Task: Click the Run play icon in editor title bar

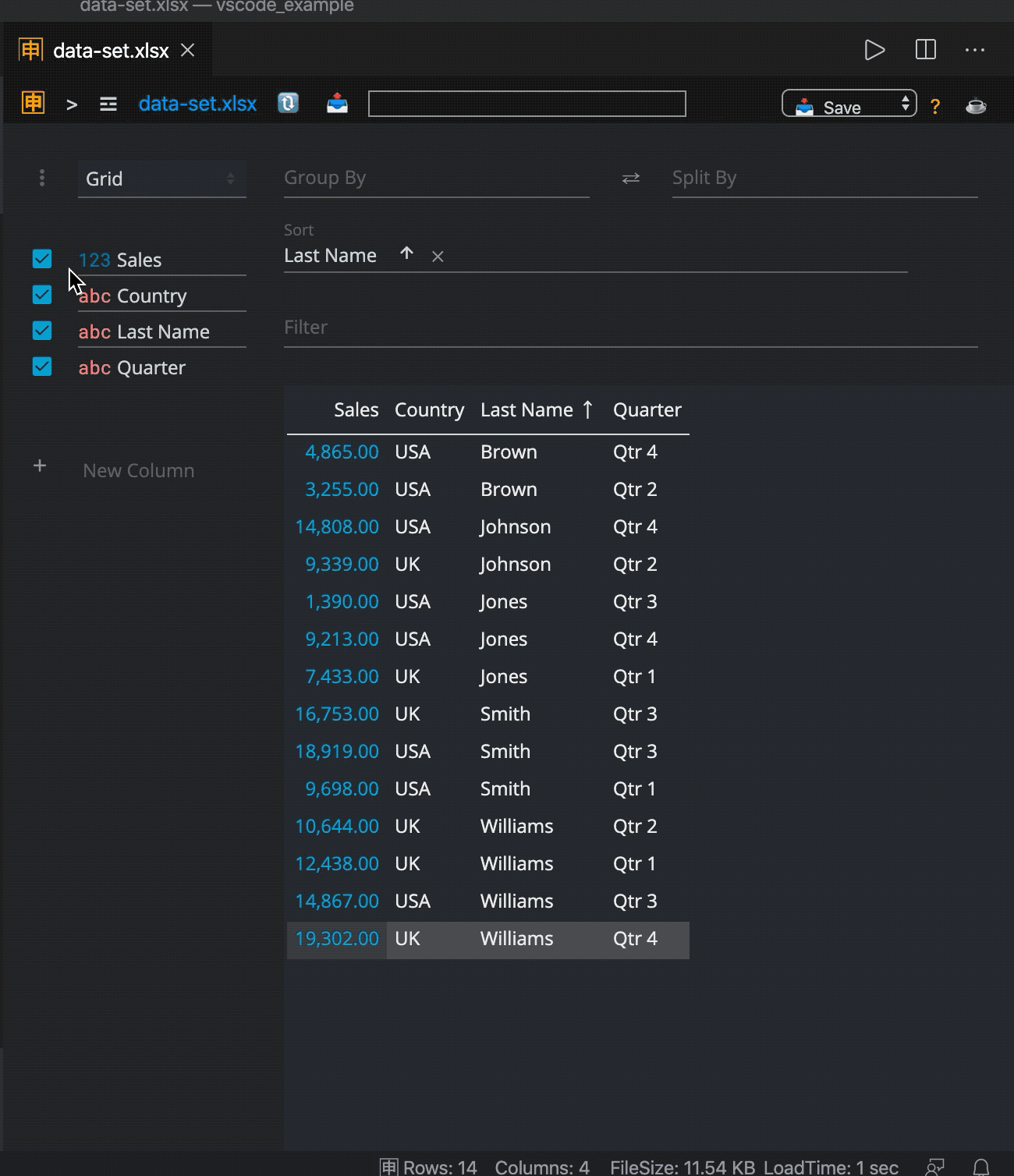Action: (874, 50)
